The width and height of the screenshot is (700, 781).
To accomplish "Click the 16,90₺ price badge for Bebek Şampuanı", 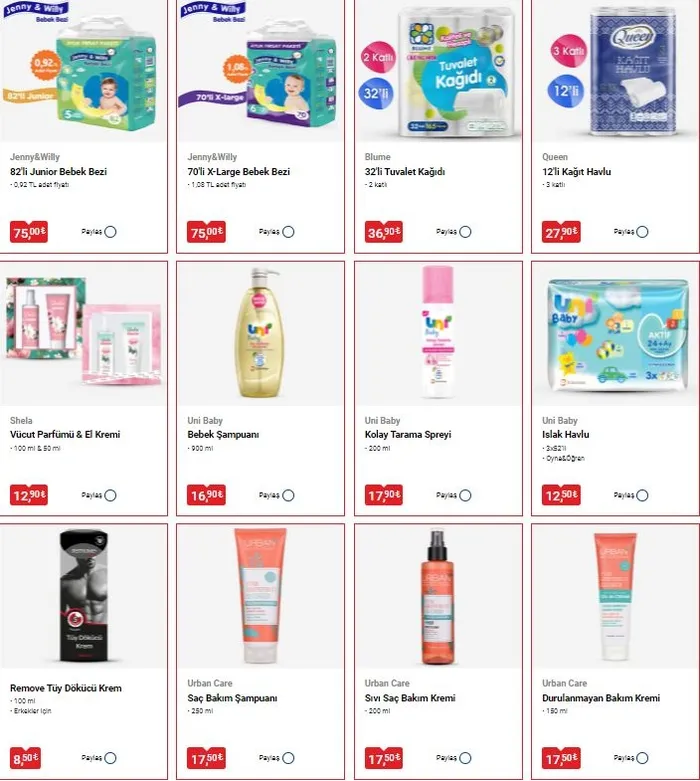I will click(206, 495).
